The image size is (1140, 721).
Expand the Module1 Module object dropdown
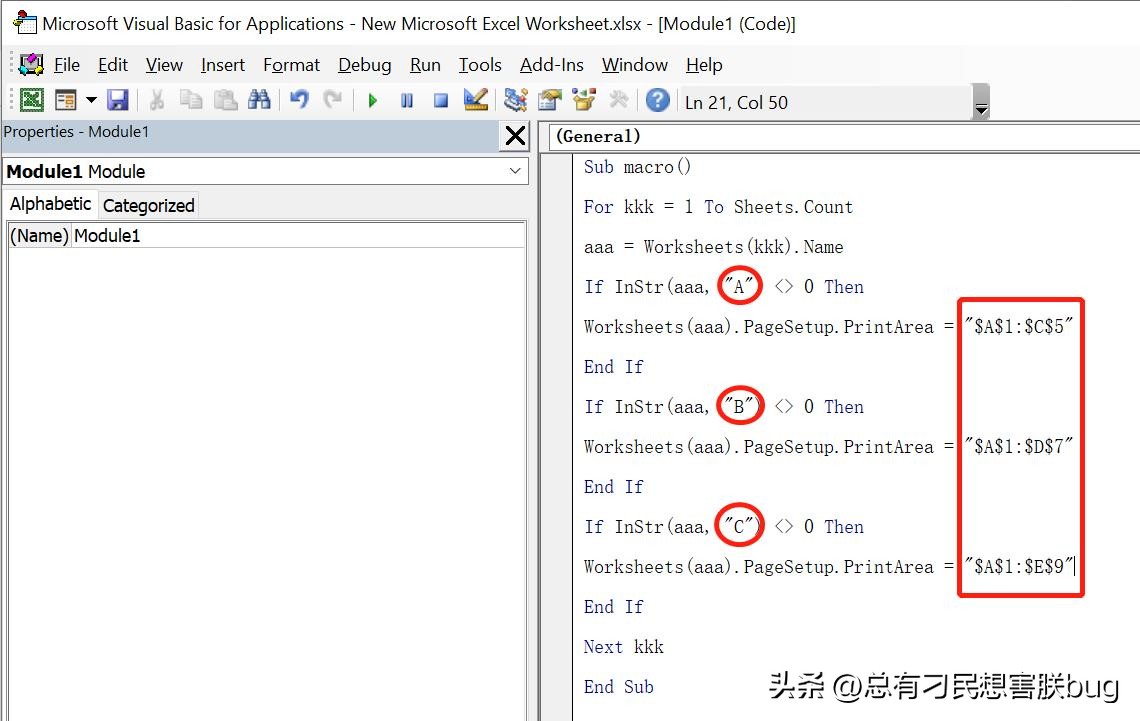[x=515, y=172]
